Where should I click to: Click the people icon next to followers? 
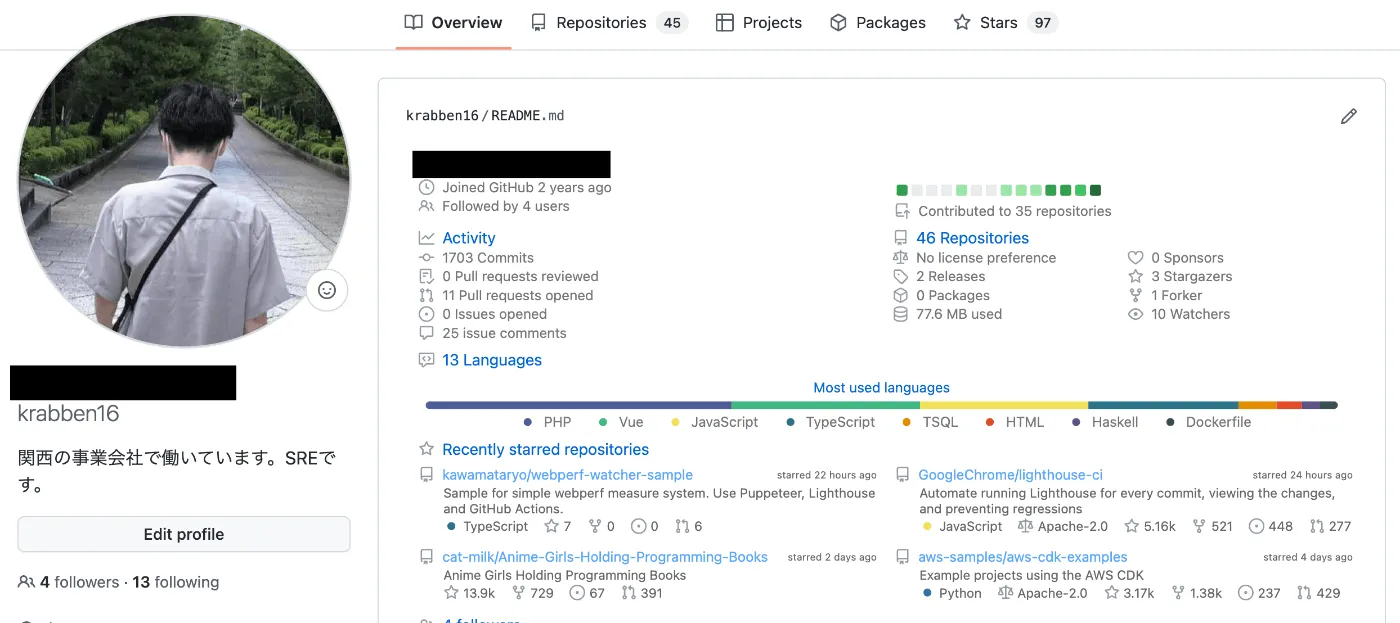point(26,582)
